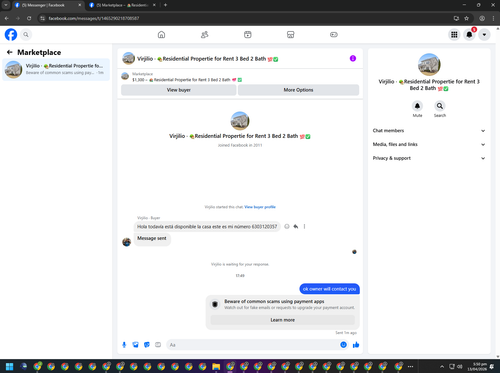Open the Chrome three-dot menu
The image size is (500, 373).
pos(493,18)
